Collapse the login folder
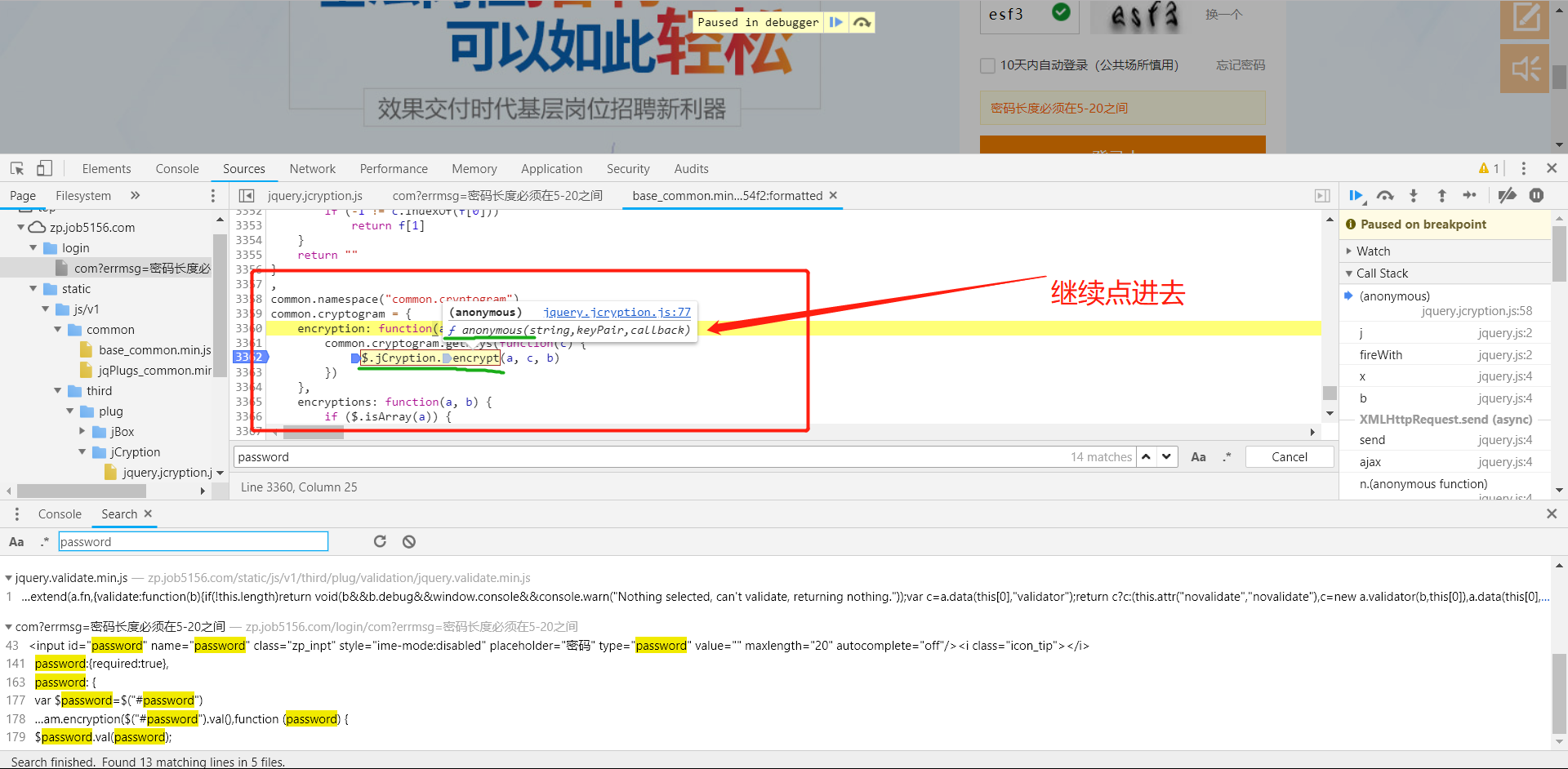This screenshot has height=769, width=1568. pyautogui.click(x=33, y=247)
